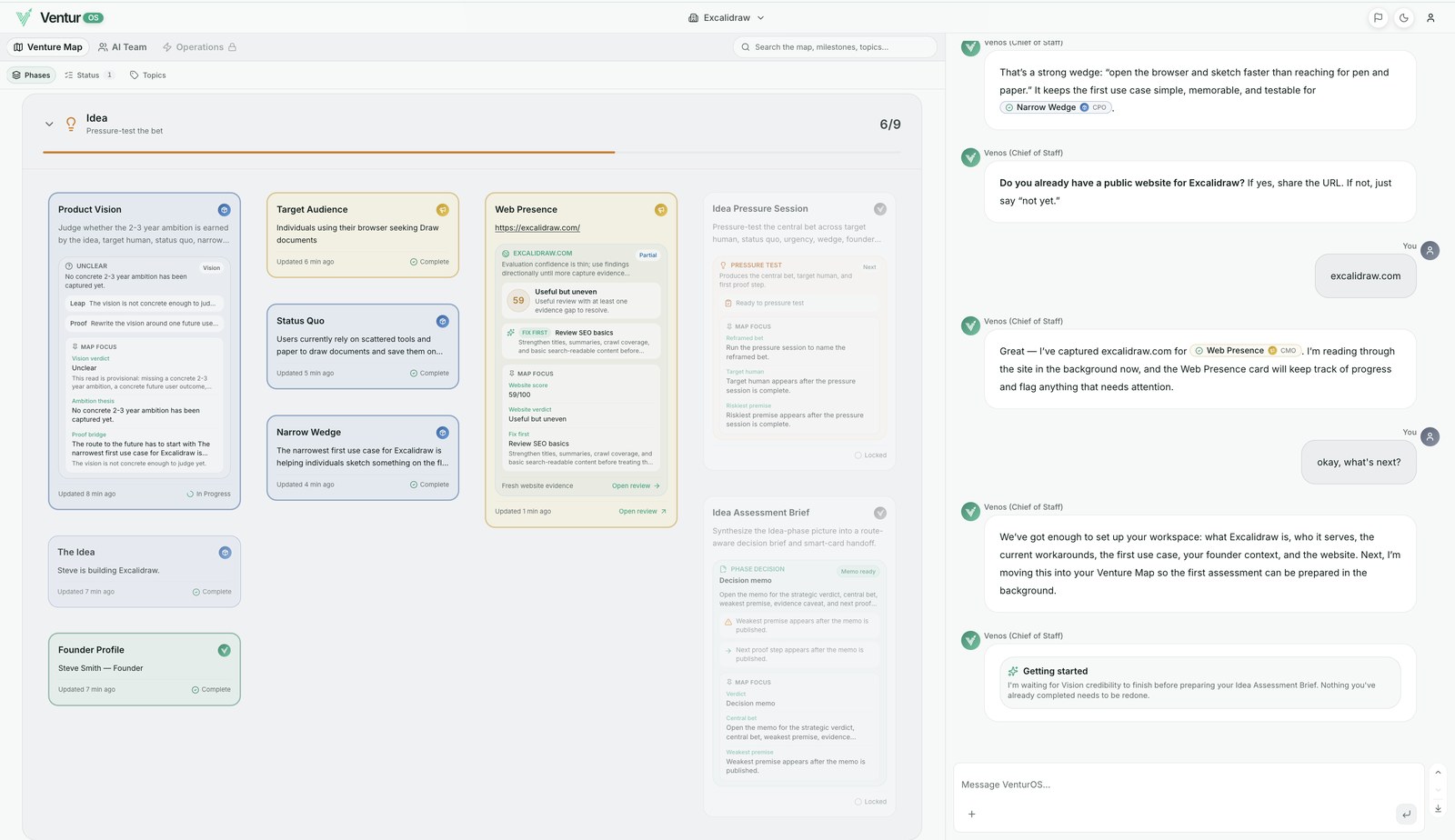Click the Target Audience card badge icon
The height and width of the screenshot is (840, 1455).
(x=442, y=210)
